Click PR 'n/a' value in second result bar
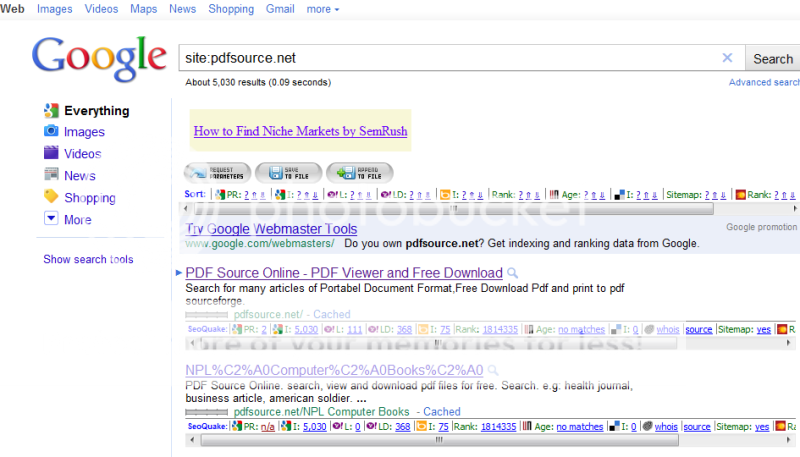Screen dimensions: 800x457 coord(267,427)
